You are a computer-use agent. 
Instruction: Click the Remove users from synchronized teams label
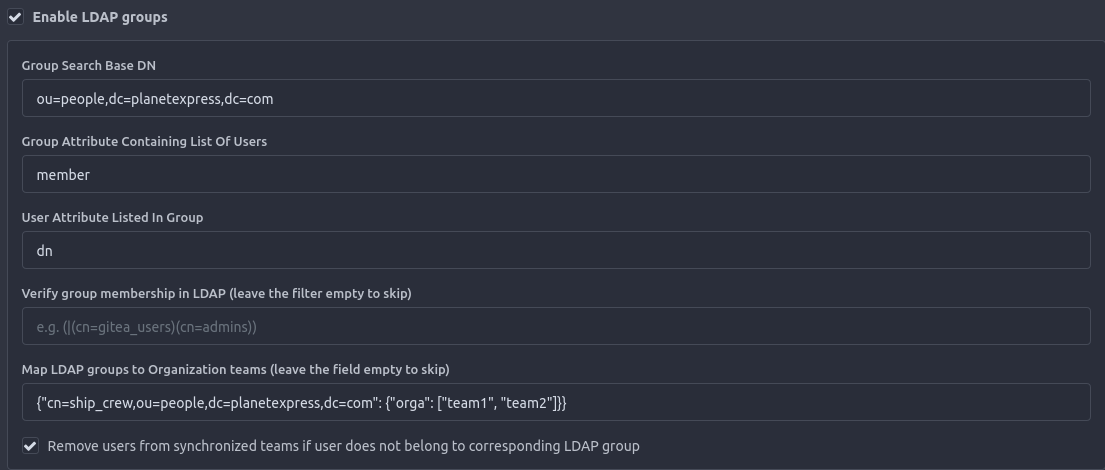coord(343,446)
